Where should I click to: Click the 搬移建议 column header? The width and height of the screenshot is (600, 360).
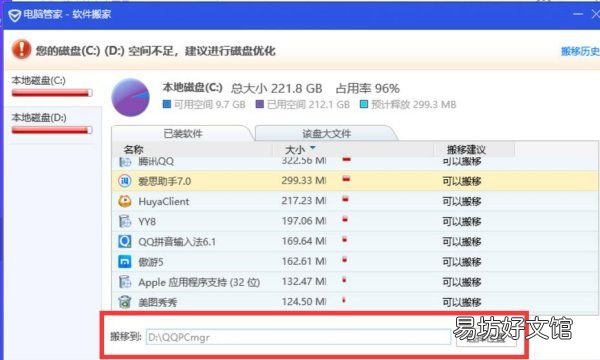coord(466,150)
